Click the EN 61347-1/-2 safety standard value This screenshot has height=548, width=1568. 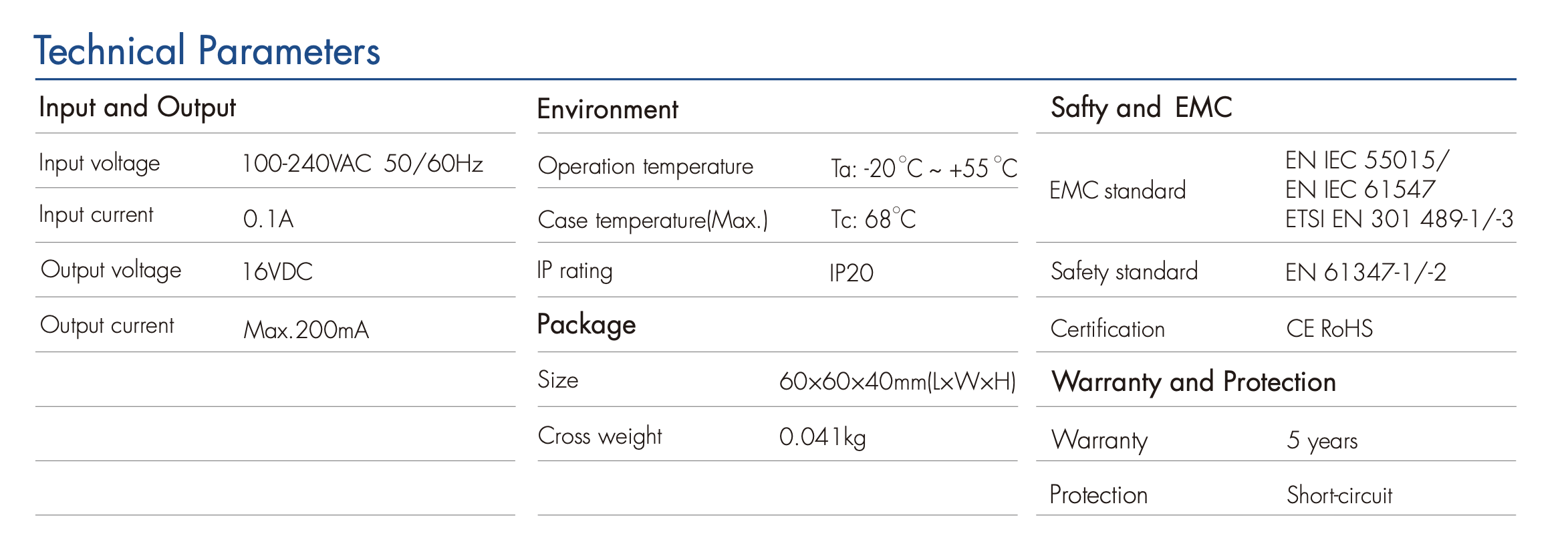(1365, 273)
